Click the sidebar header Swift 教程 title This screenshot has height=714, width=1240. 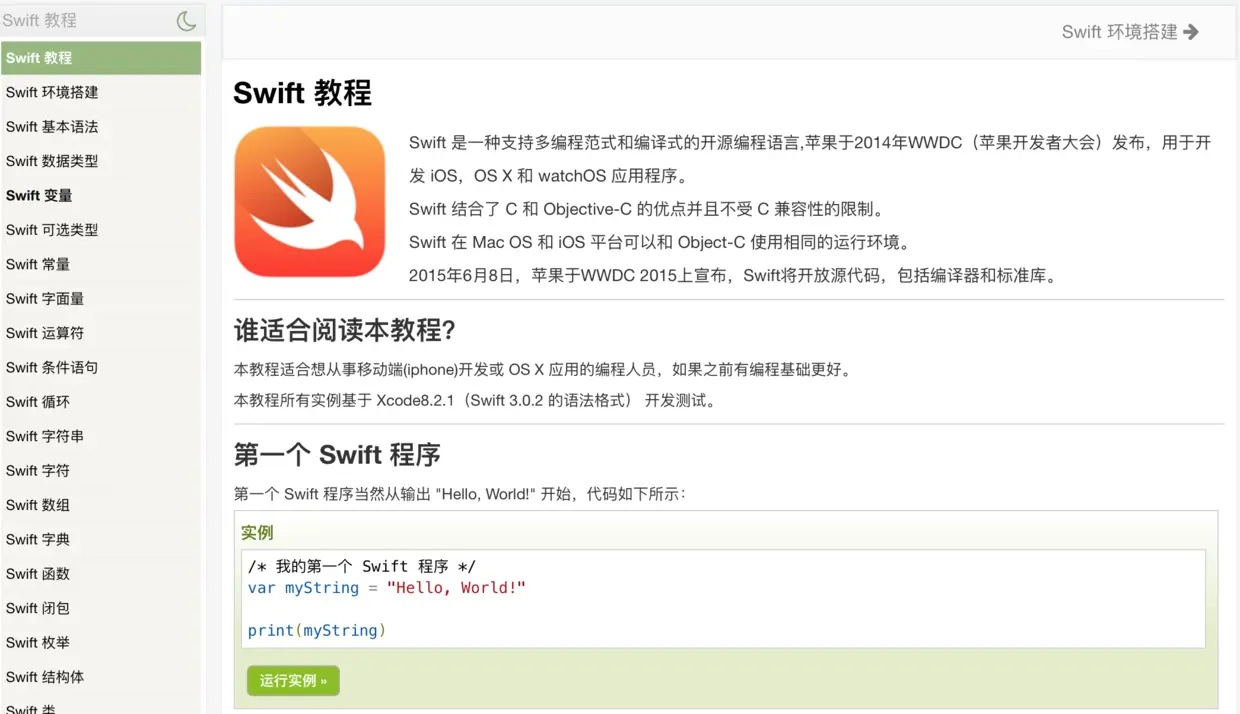click(x=40, y=20)
